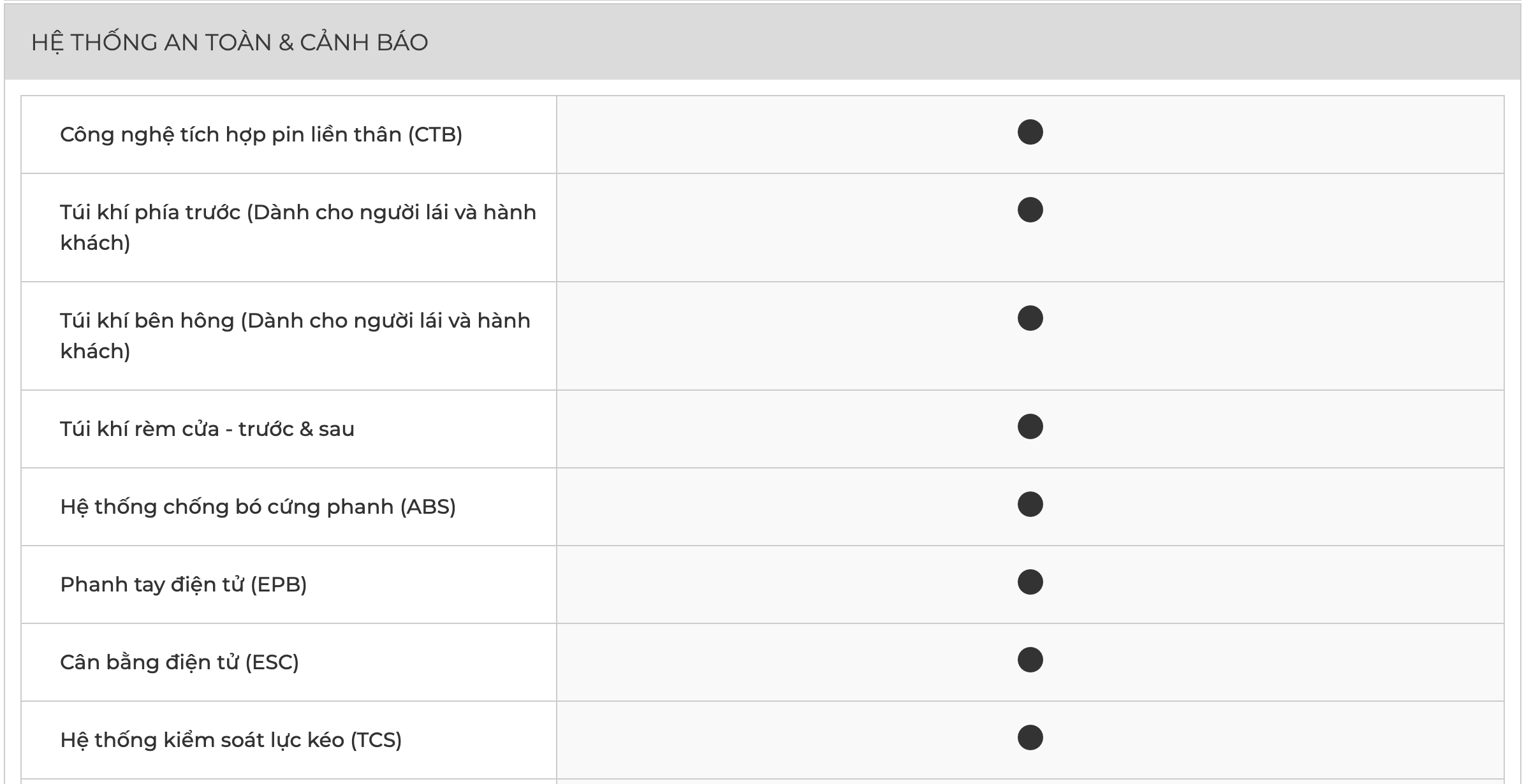The height and width of the screenshot is (784, 1524).
Task: Click the front airbag availability dot
Action: [x=1030, y=210]
